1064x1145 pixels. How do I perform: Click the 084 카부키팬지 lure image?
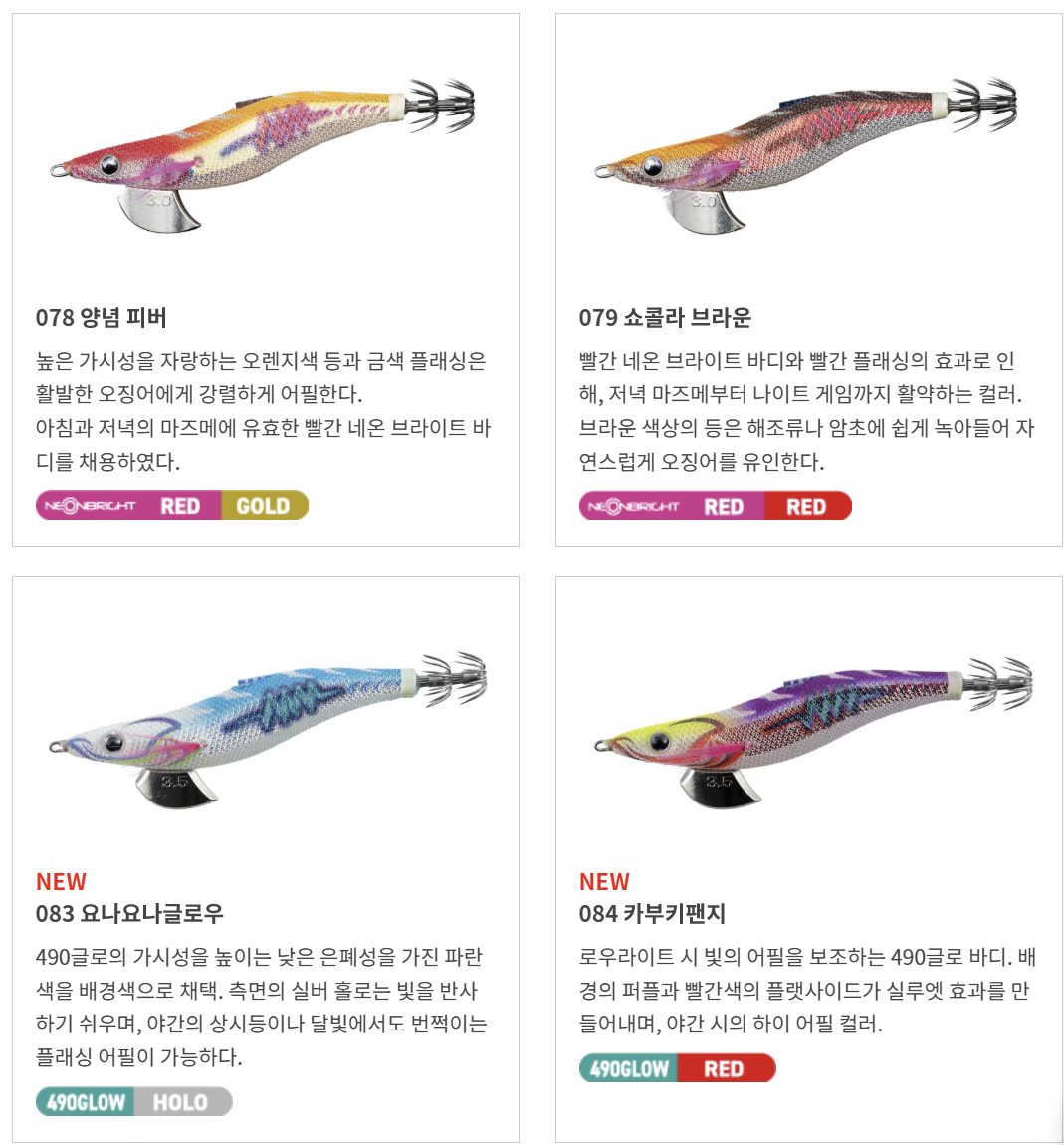click(x=814, y=731)
